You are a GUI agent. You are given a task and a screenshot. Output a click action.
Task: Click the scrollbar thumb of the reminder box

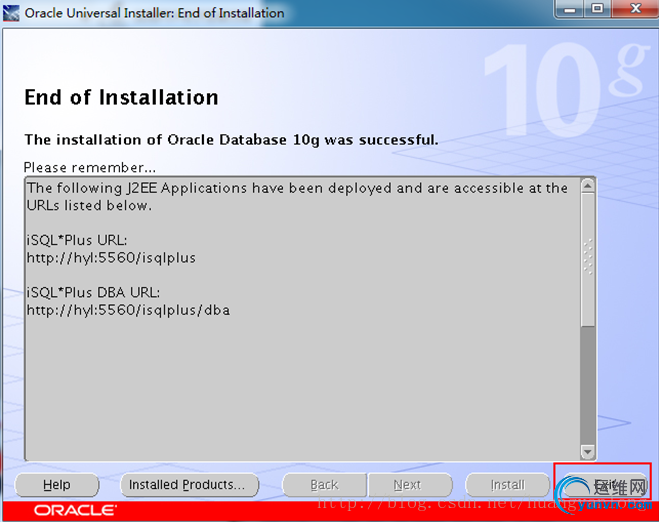point(588,259)
